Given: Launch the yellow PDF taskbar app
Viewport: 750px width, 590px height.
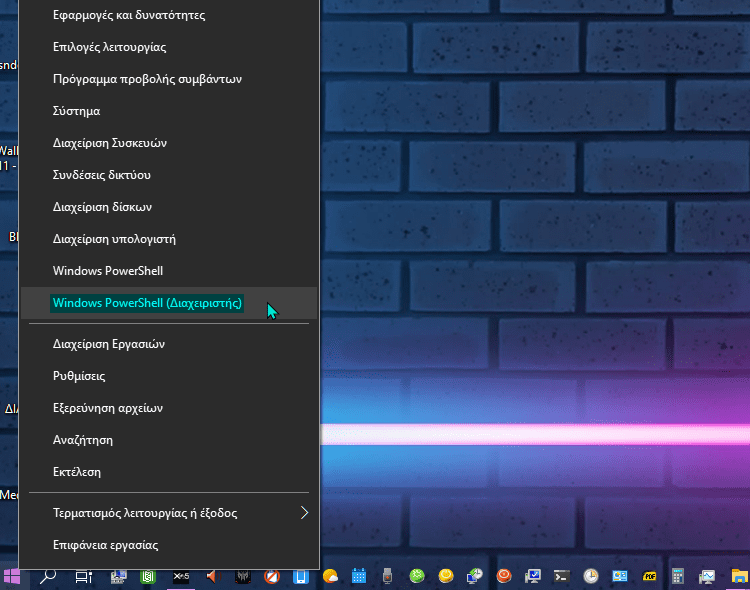Looking at the screenshot, I should (x=649, y=576).
